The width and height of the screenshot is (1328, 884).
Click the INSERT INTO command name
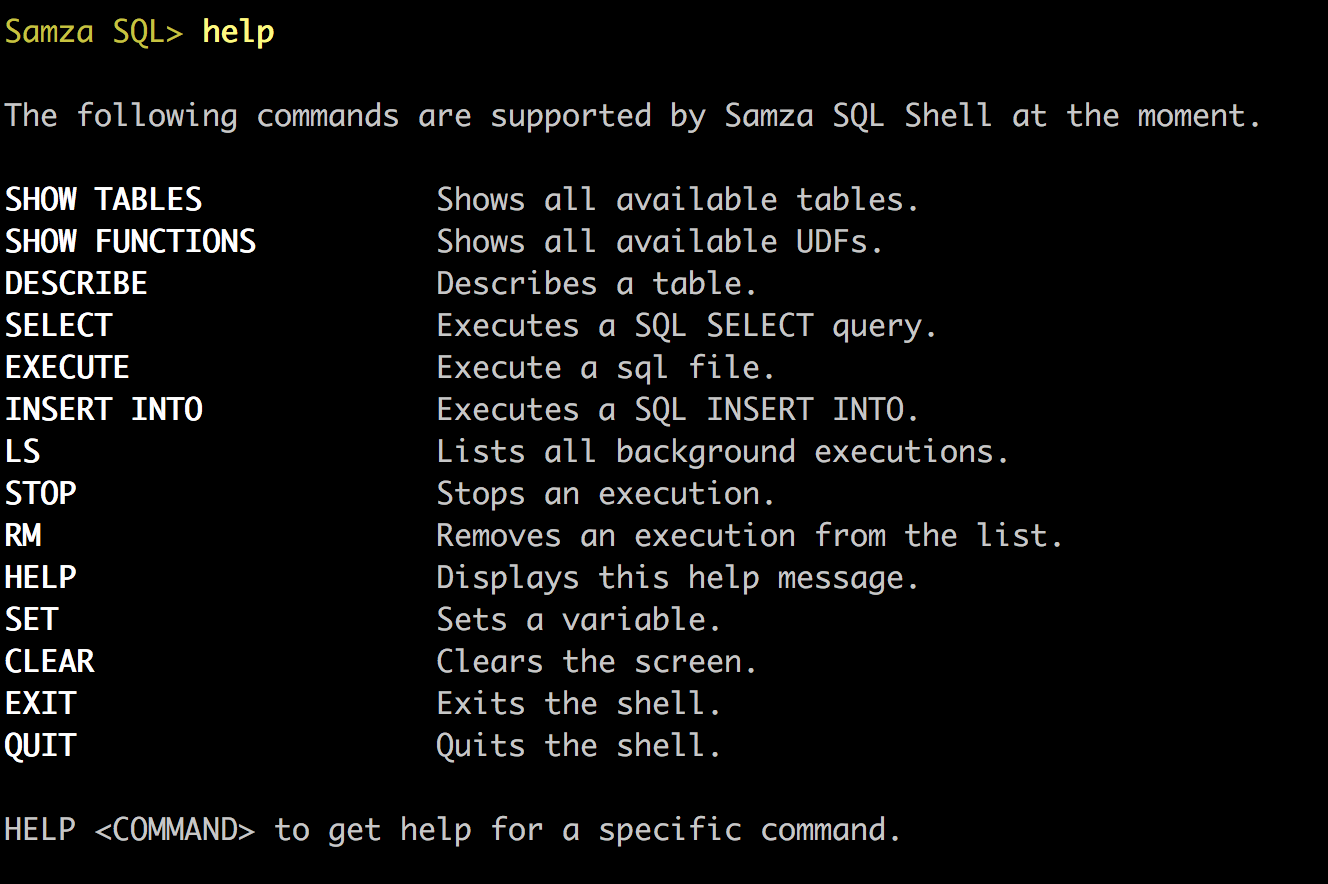103,410
